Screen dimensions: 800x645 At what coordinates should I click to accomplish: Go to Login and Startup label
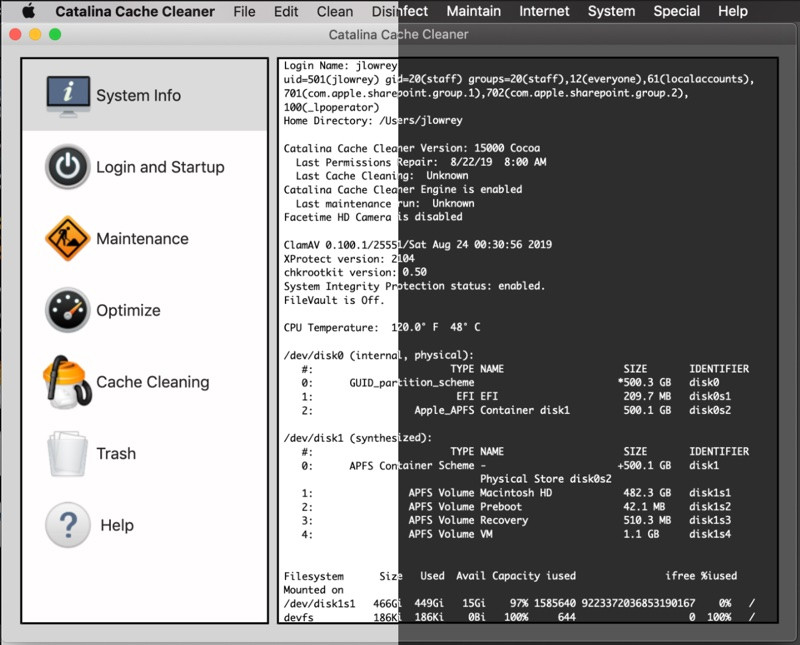tap(160, 167)
